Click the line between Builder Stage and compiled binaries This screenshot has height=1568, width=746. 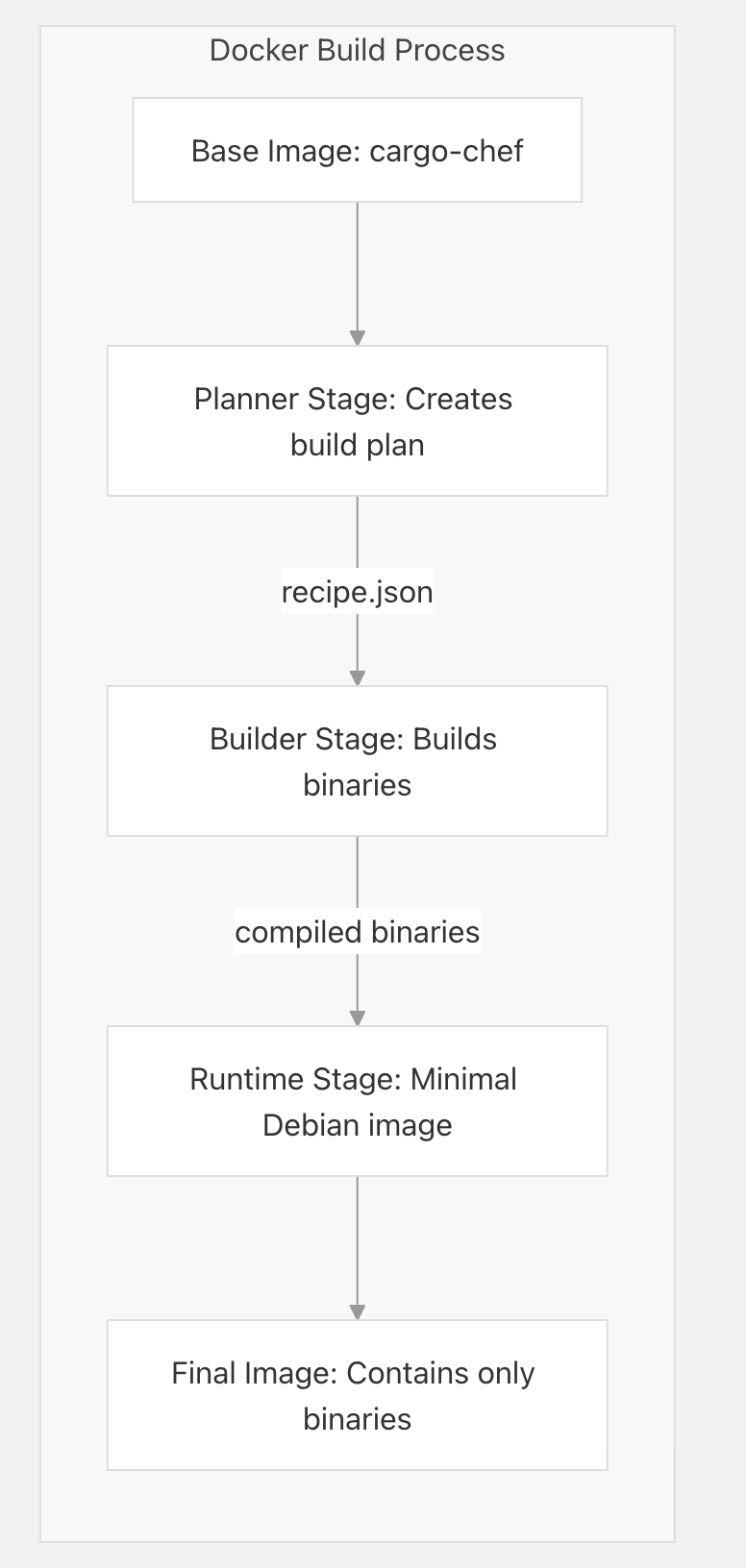(x=358, y=871)
